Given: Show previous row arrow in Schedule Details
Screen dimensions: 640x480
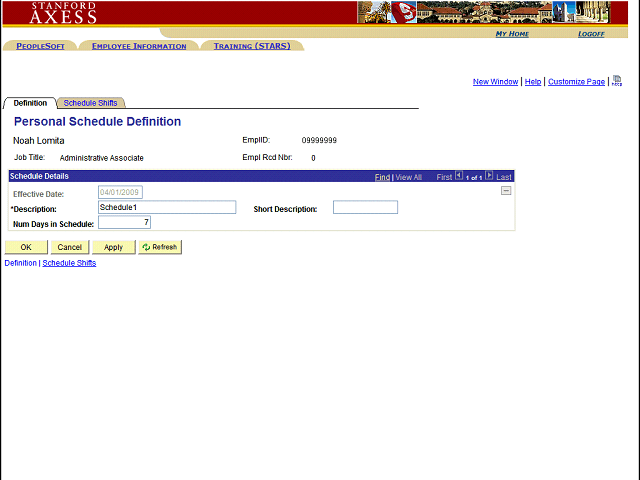Looking at the screenshot, I should coord(459,176).
